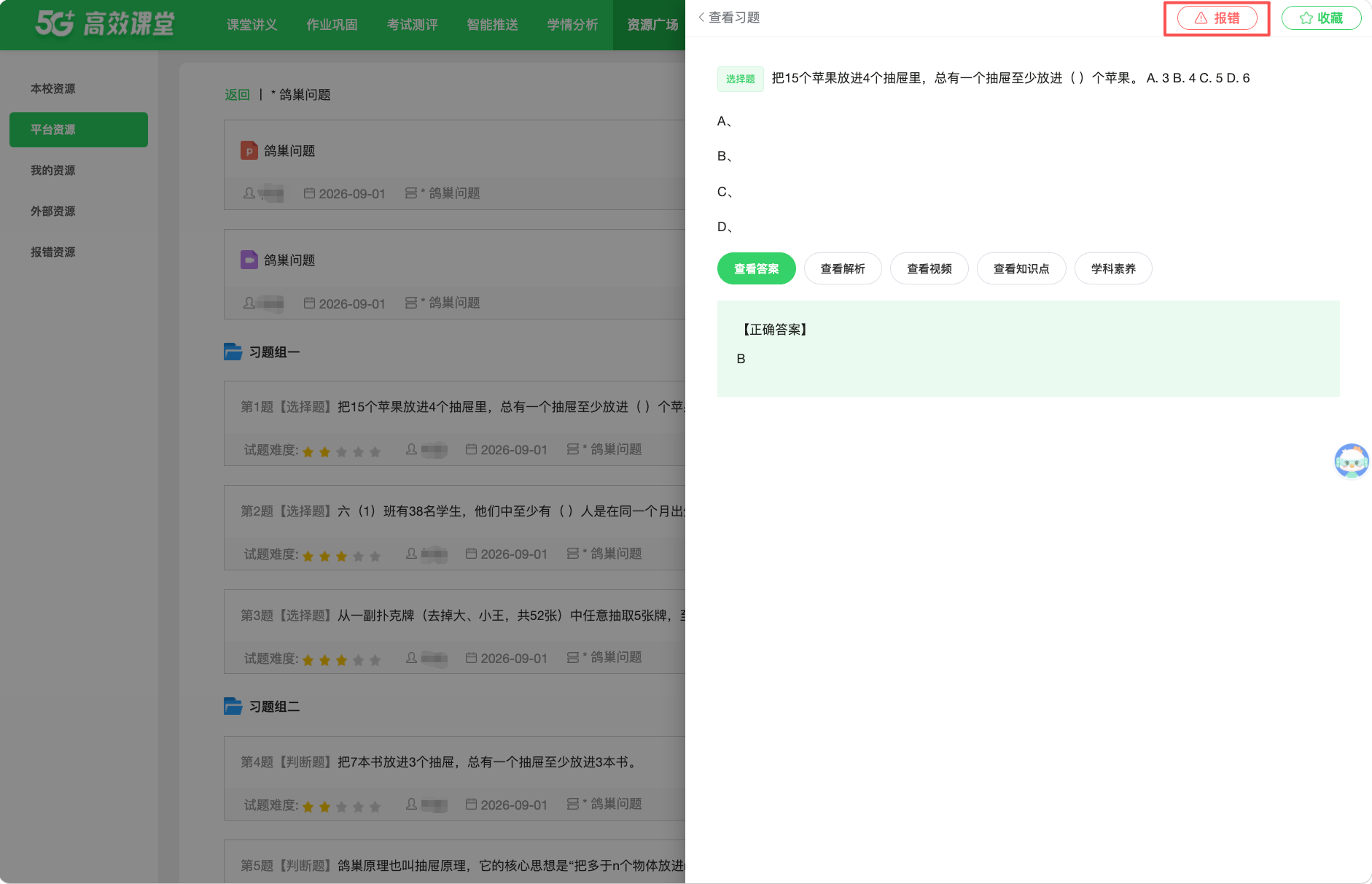Click the PowerPoint icon of 鸽巢问题
Screen dimensions: 1372x884
pyautogui.click(x=249, y=150)
